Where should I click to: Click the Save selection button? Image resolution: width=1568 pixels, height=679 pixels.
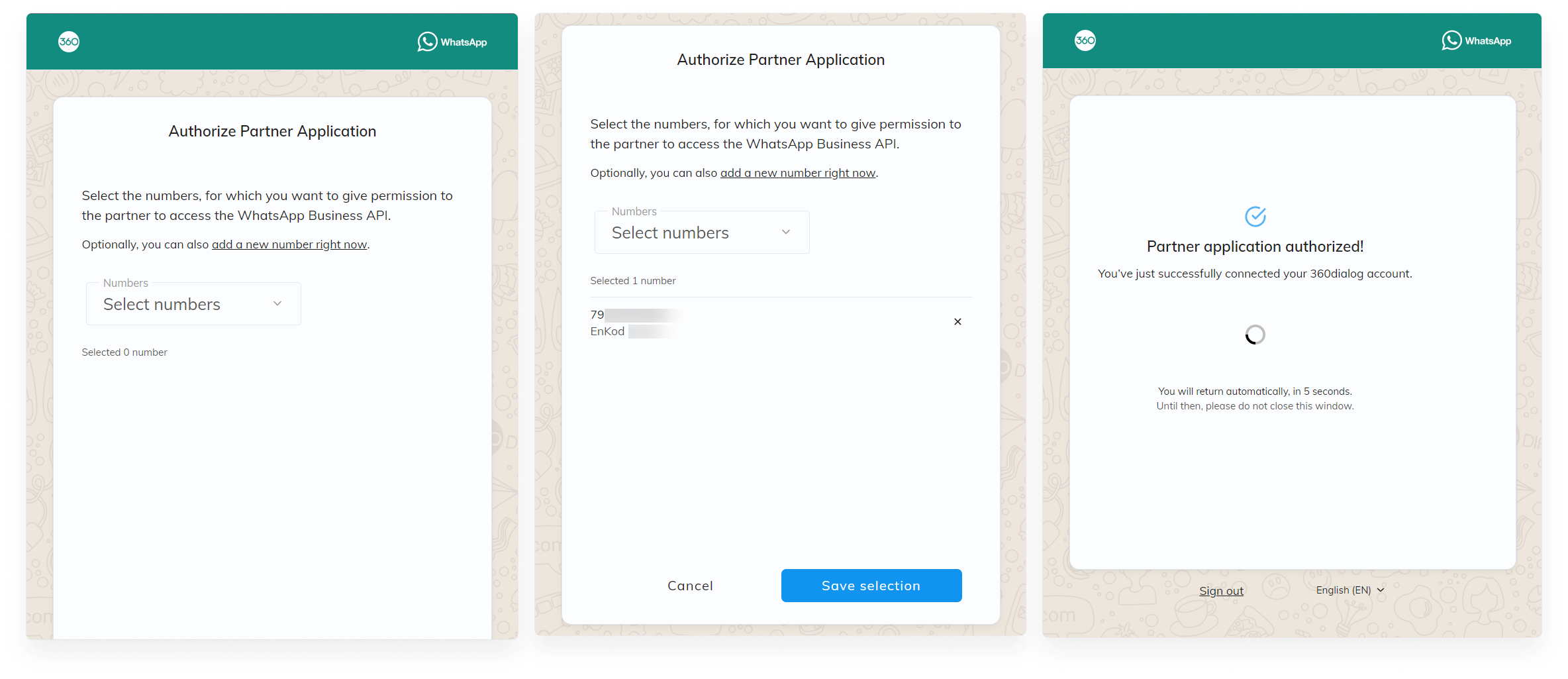(871, 586)
